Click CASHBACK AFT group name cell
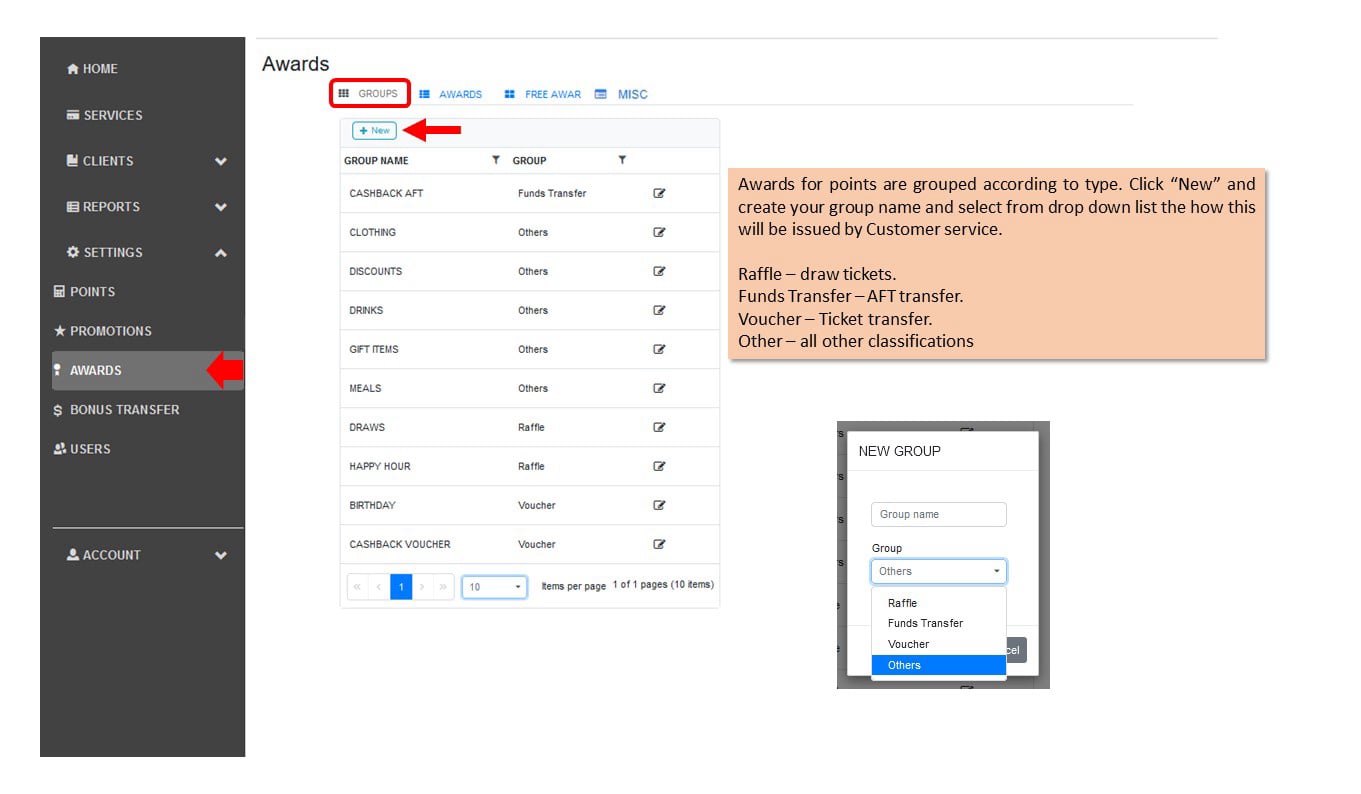This screenshot has height=794, width=1361. pos(386,193)
